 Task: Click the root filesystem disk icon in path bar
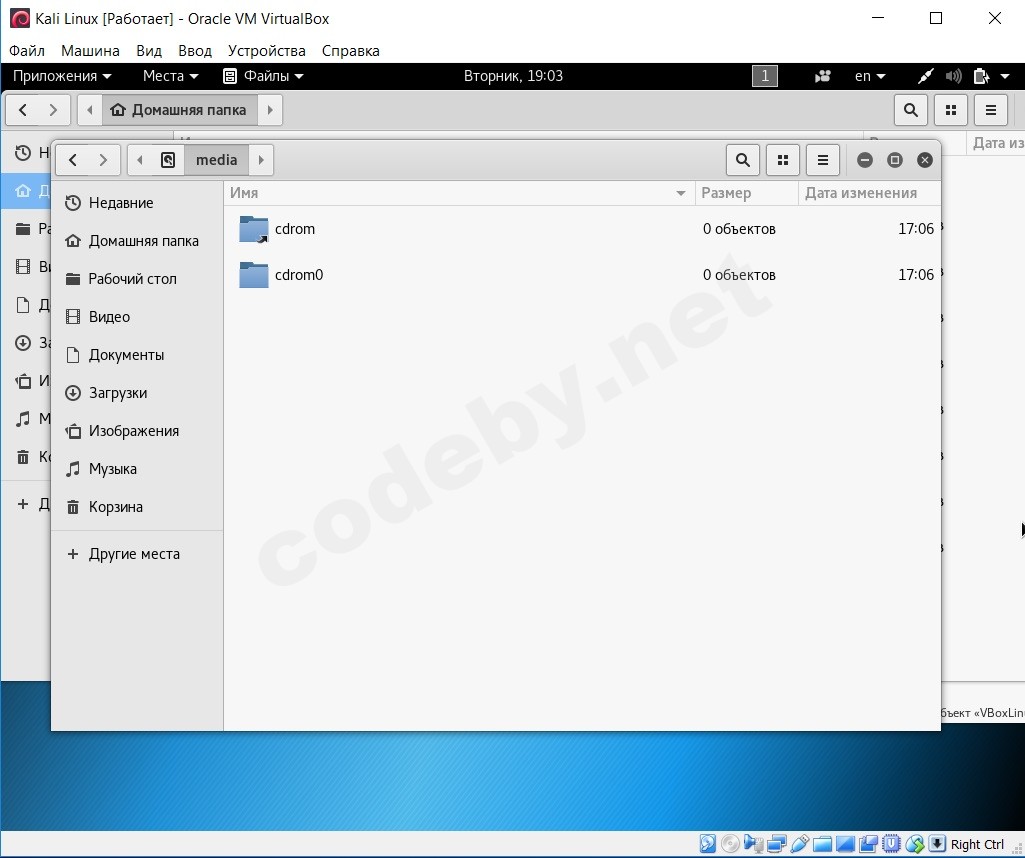point(168,160)
